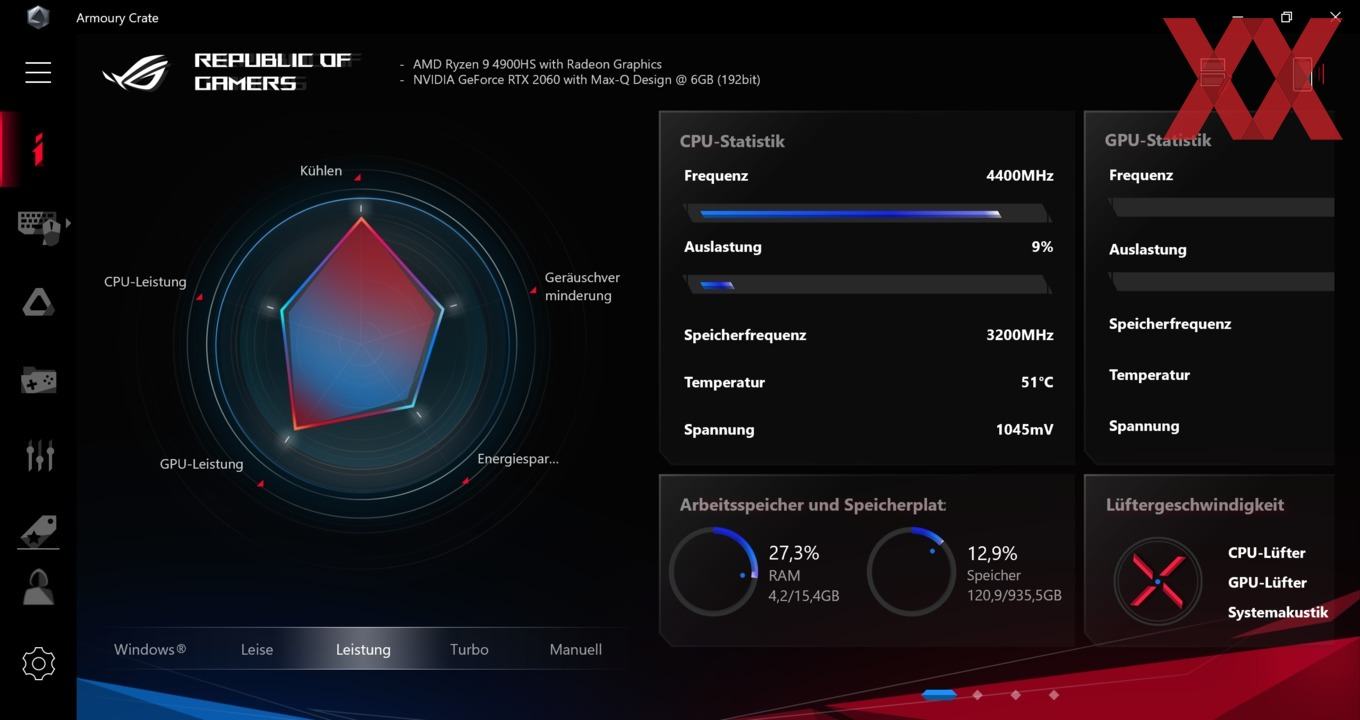Image resolution: width=1360 pixels, height=720 pixels.
Task: Click the Arbeitsspeicher und Speicherplatz heading
Action: click(x=812, y=505)
